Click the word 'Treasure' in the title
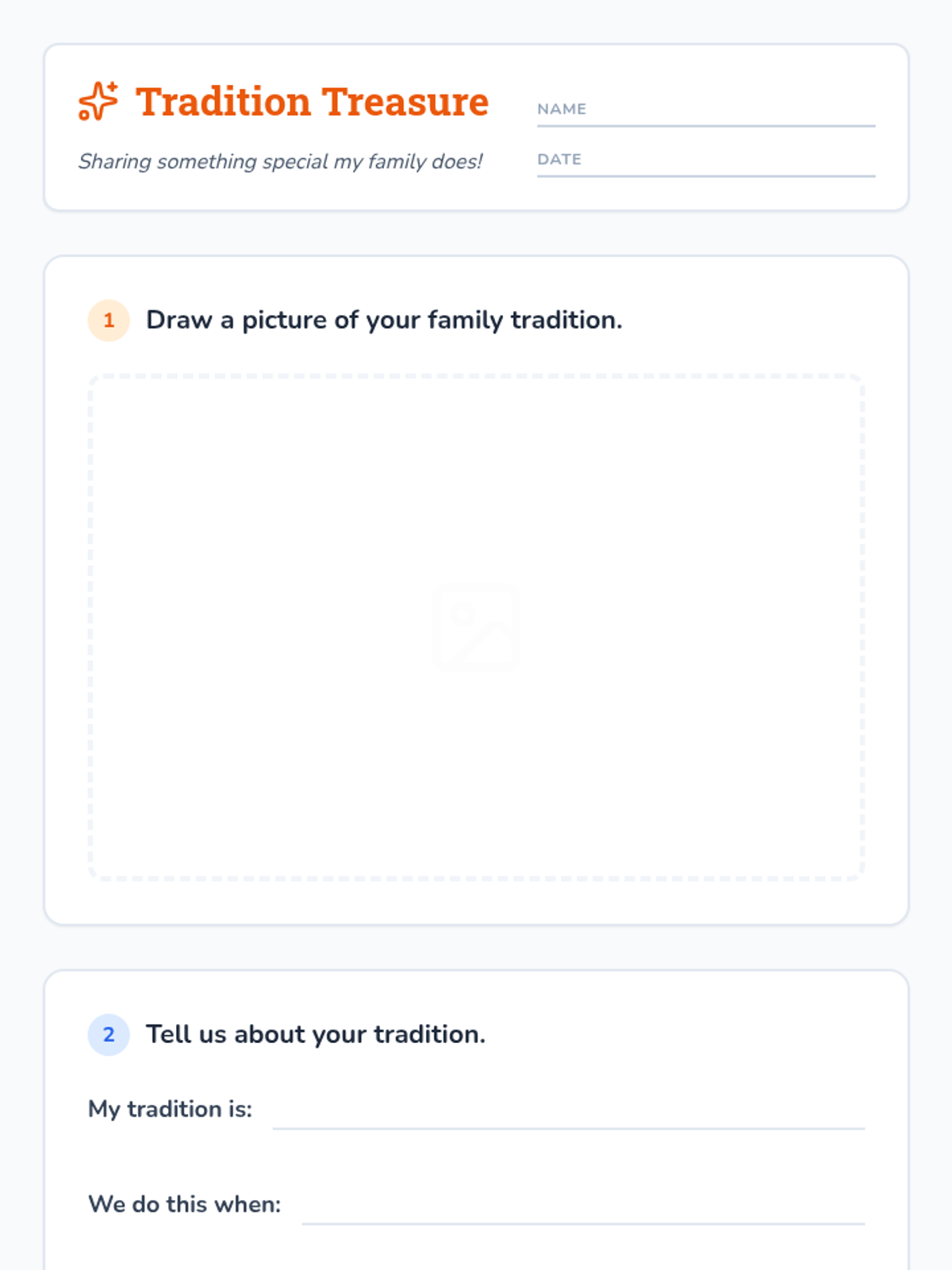The height and width of the screenshot is (1270, 952). [x=405, y=102]
